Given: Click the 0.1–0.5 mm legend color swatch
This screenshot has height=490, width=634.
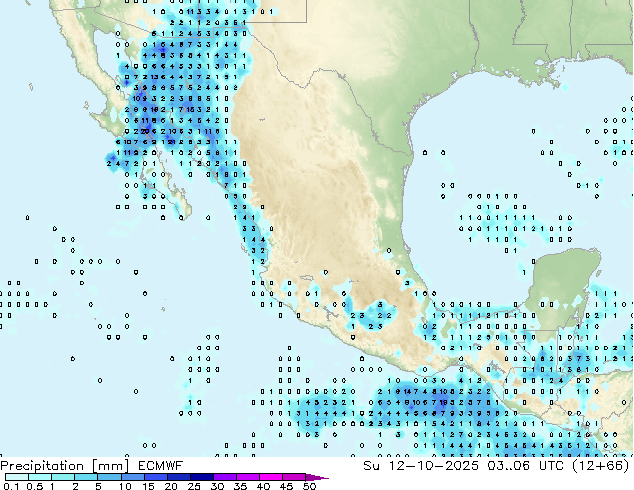Looking at the screenshot, I should tap(17, 477).
